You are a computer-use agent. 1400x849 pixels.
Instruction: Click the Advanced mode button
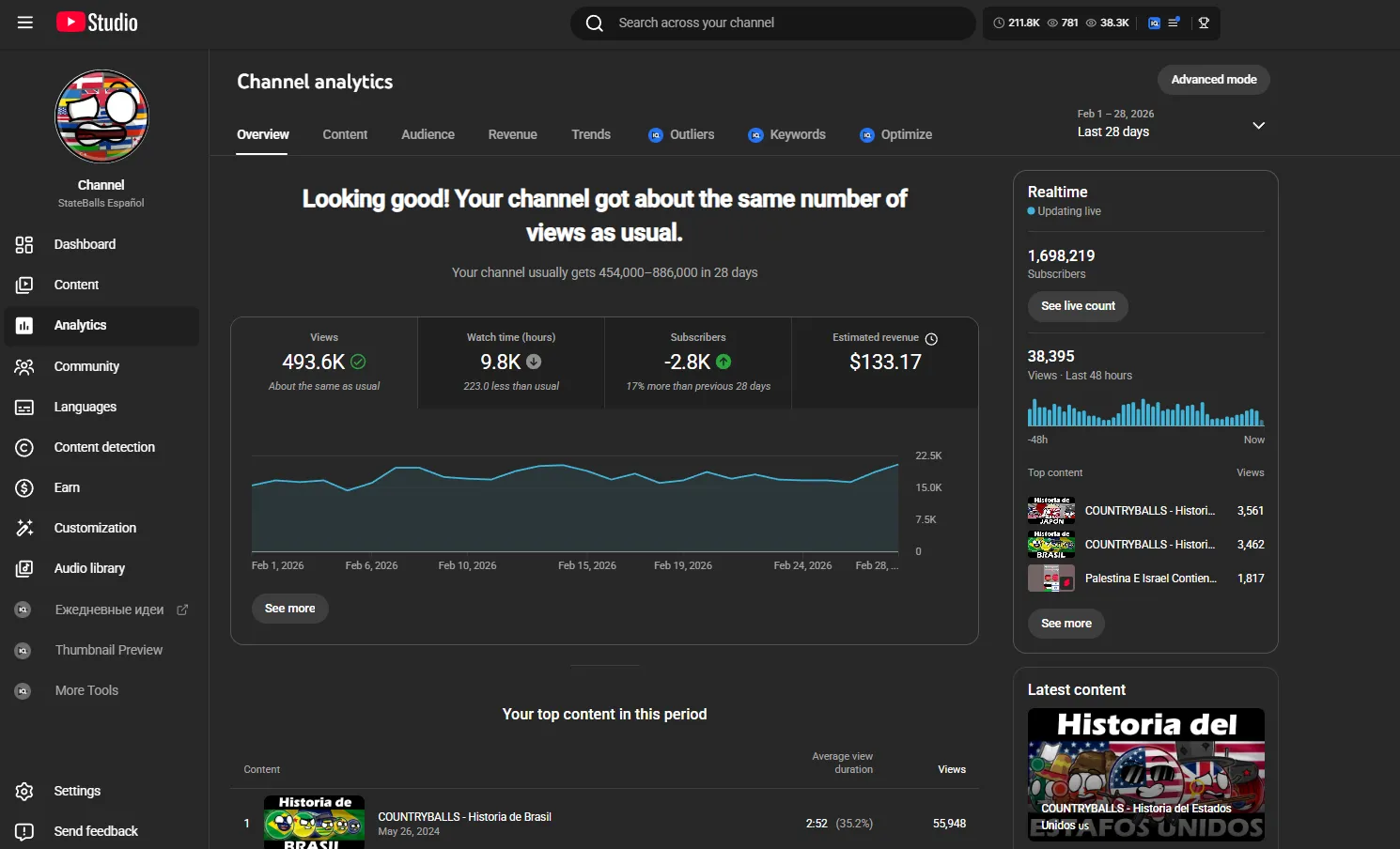[1213, 80]
